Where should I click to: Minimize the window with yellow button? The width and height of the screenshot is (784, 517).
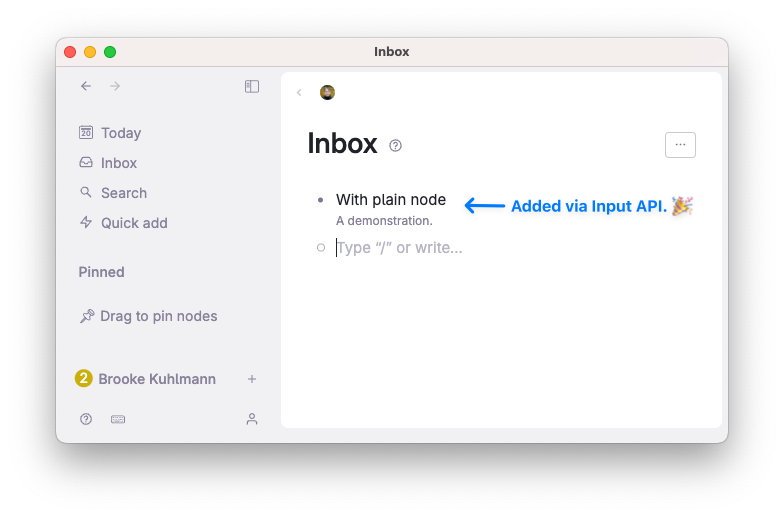click(x=90, y=52)
